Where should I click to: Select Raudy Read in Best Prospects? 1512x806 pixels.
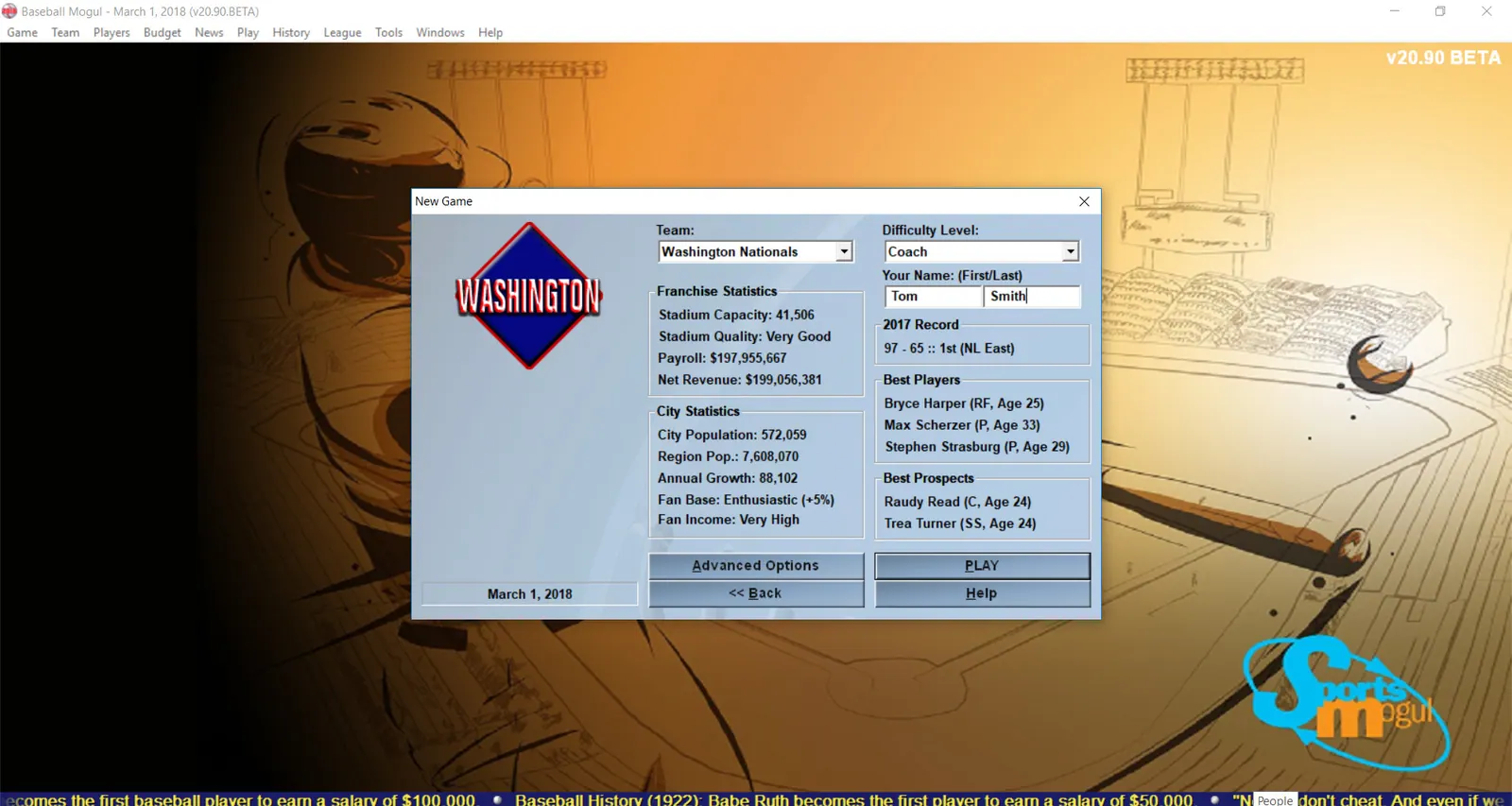(x=957, y=502)
